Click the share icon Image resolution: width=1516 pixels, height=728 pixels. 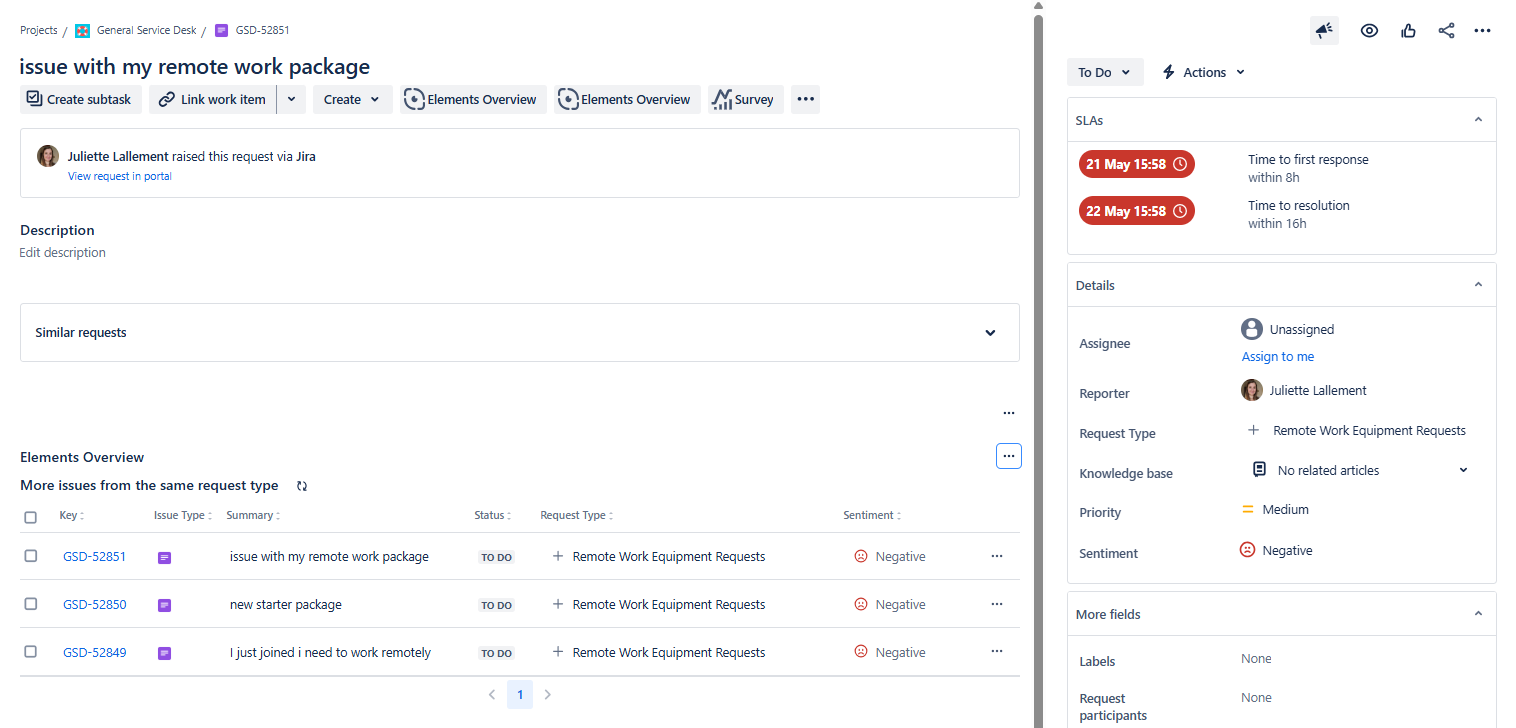coord(1446,31)
